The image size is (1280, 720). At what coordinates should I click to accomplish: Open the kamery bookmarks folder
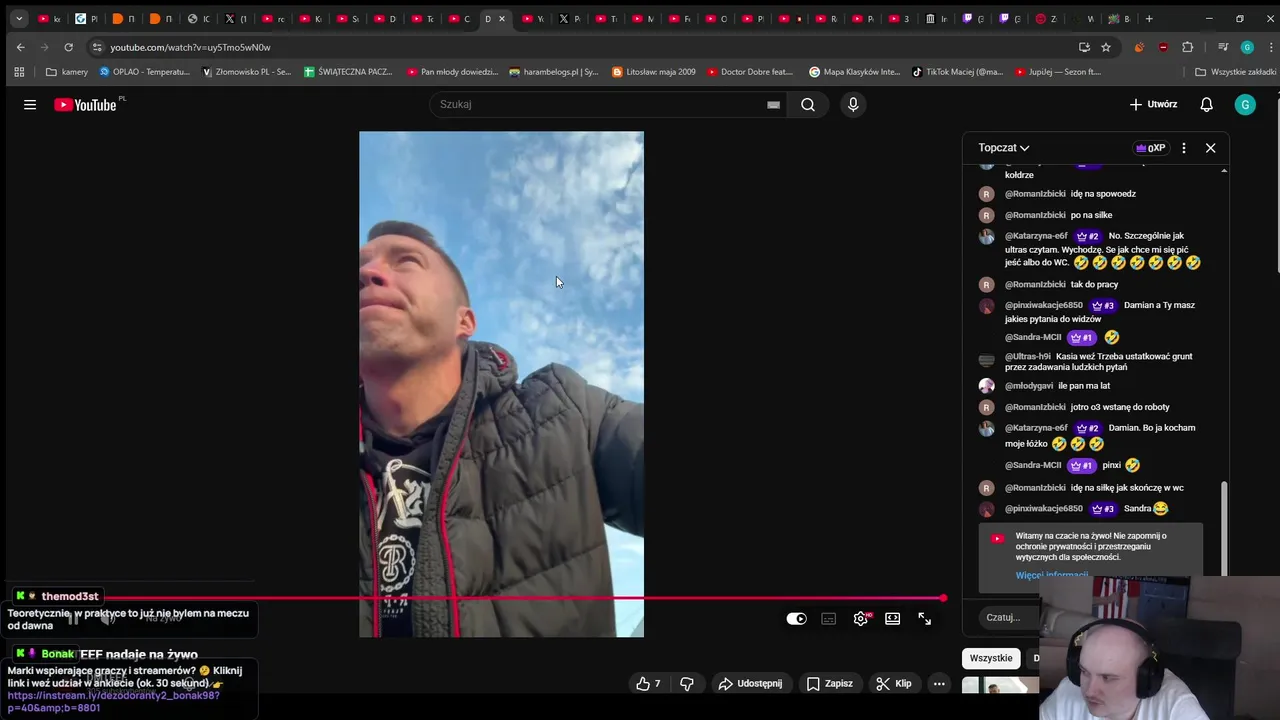[x=67, y=72]
